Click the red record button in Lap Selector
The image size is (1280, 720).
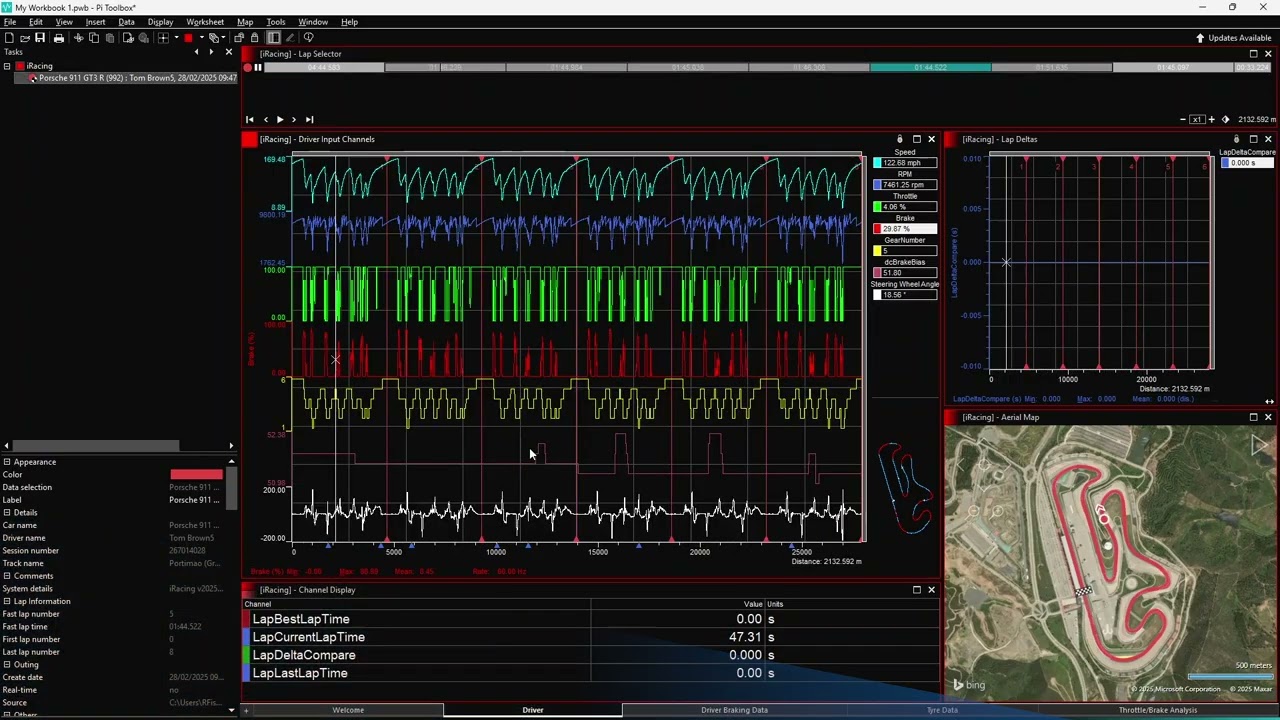pos(247,68)
